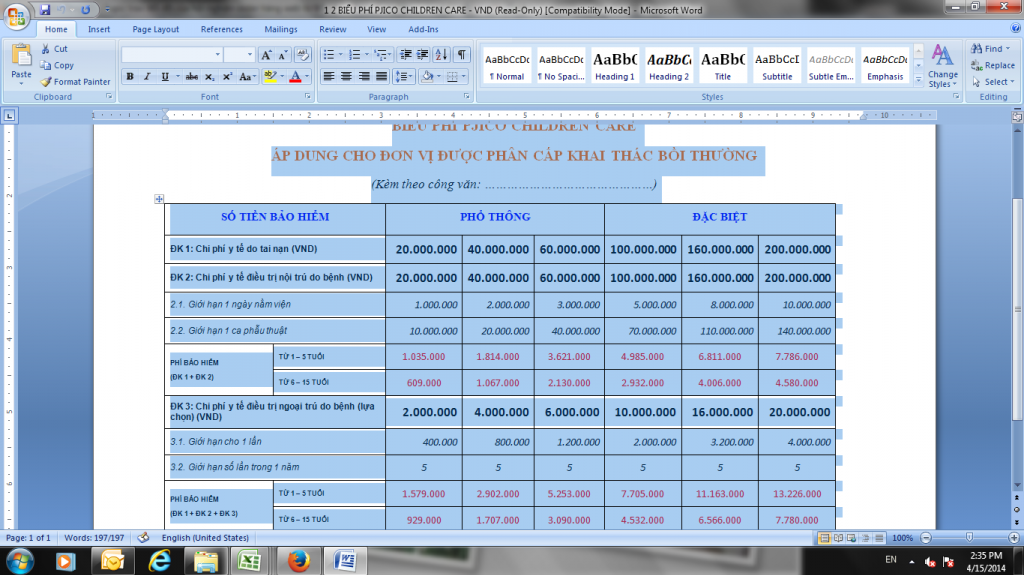Toggle Strikethrough formatting
Screen dimensions: 1024x575
191,76
